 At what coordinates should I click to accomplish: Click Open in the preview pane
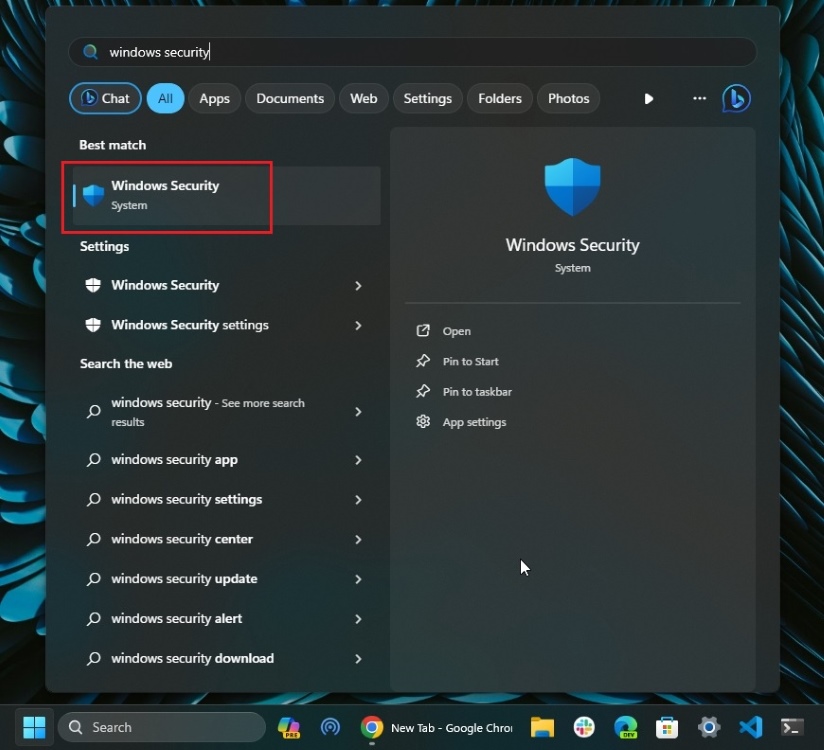(456, 331)
